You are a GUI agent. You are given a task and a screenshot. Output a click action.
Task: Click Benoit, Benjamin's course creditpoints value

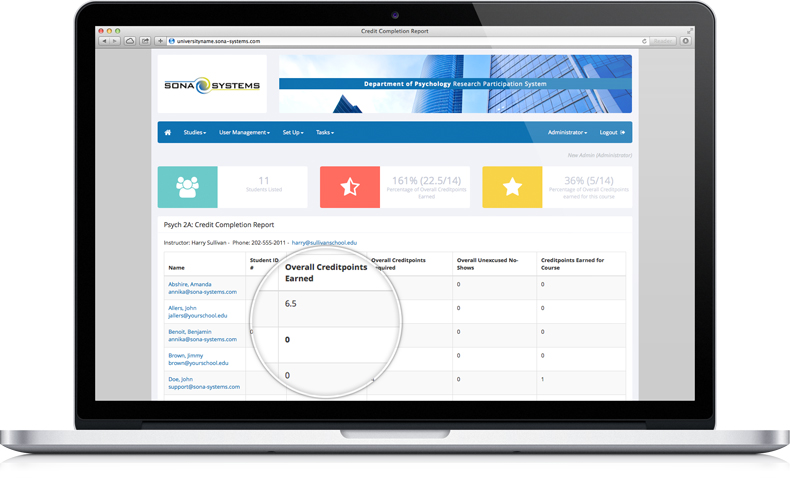coord(543,332)
